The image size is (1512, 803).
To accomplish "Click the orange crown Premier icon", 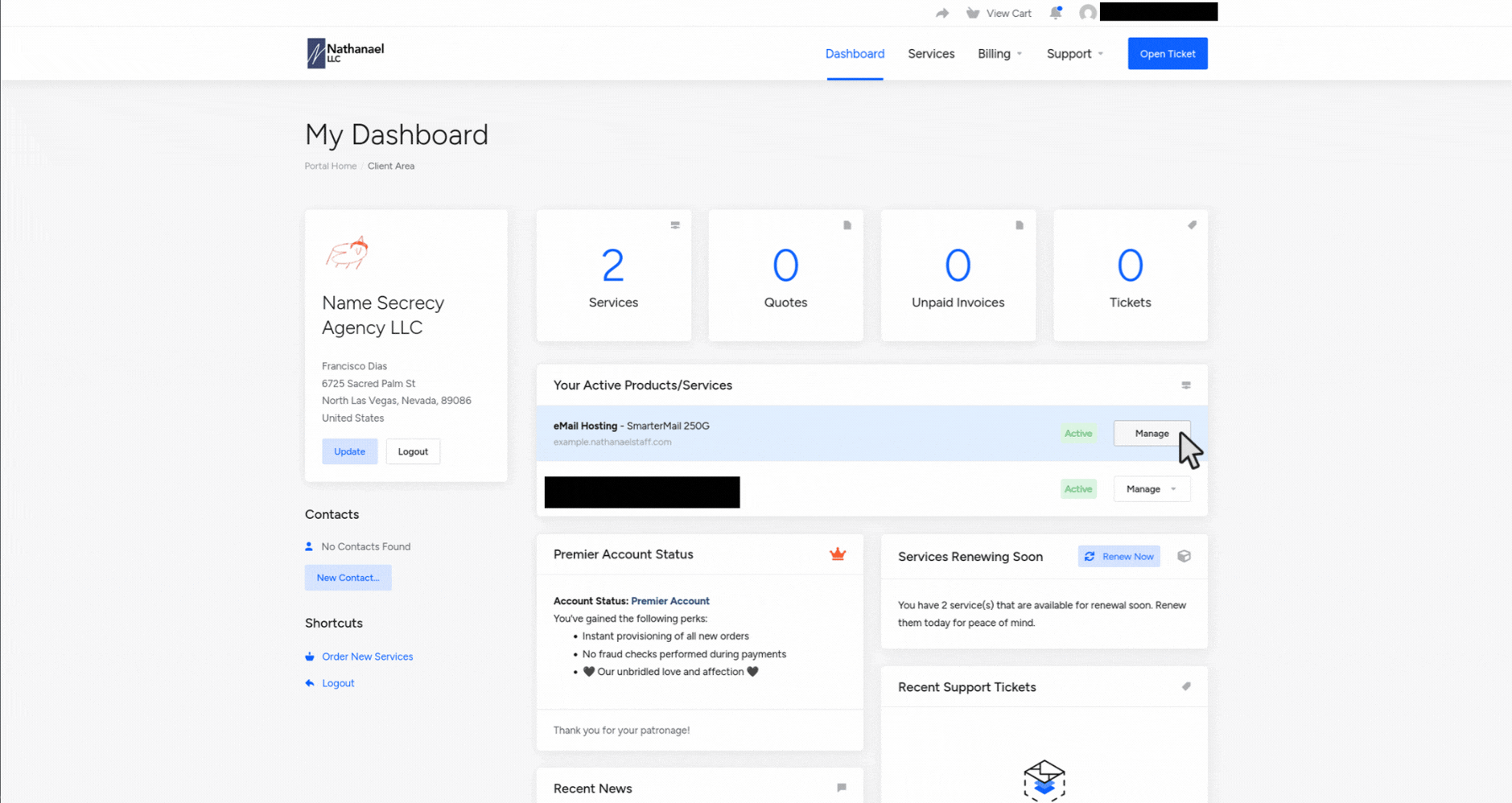I will tap(838, 554).
